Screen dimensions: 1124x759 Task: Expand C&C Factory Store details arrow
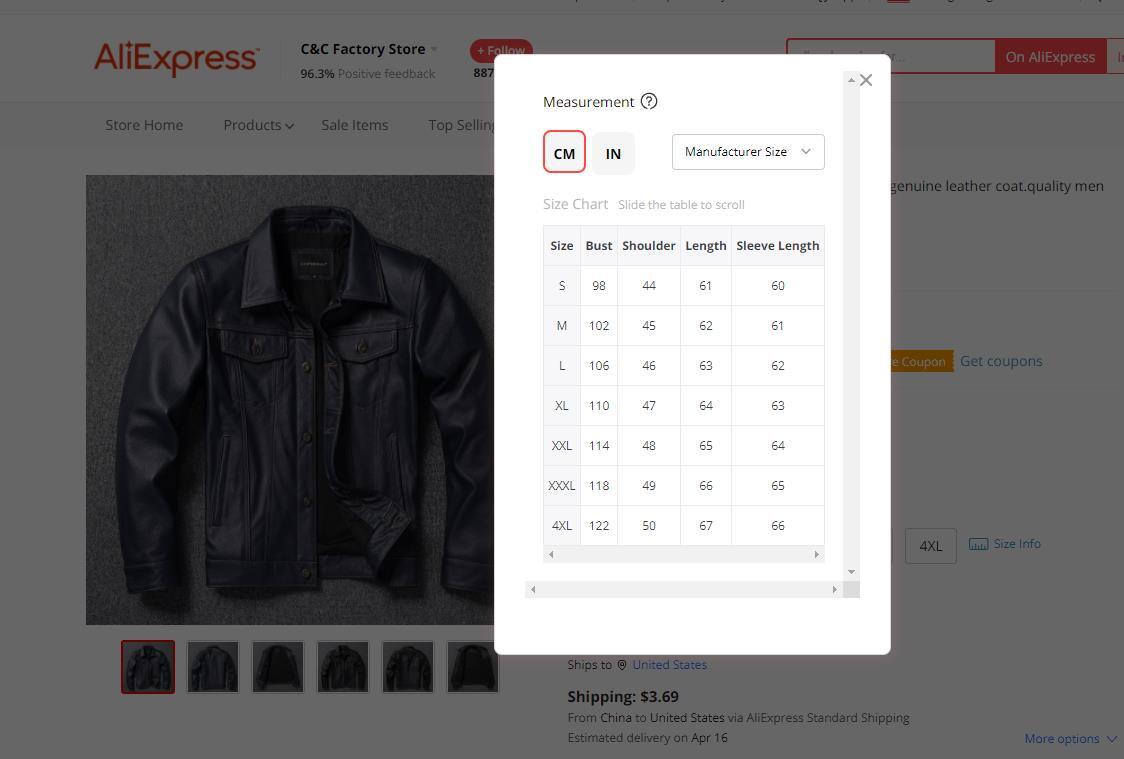pyautogui.click(x=434, y=49)
